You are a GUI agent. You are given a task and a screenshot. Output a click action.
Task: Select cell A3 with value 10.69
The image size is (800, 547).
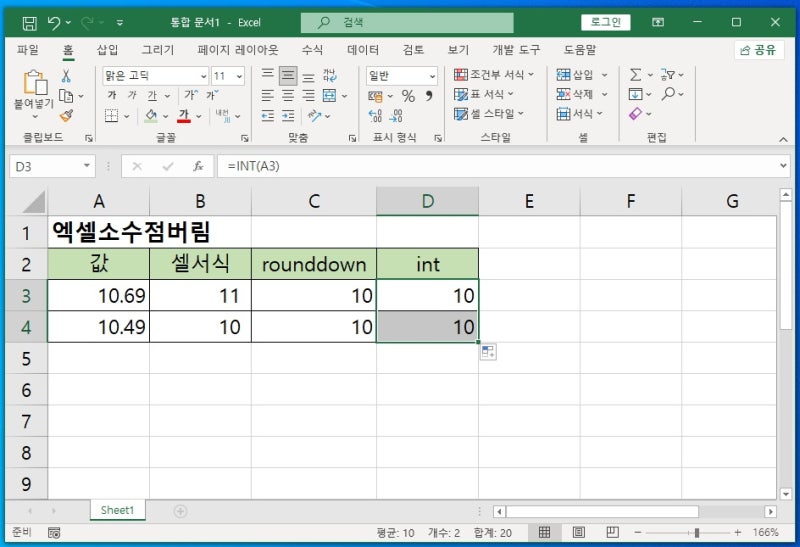(x=98, y=295)
